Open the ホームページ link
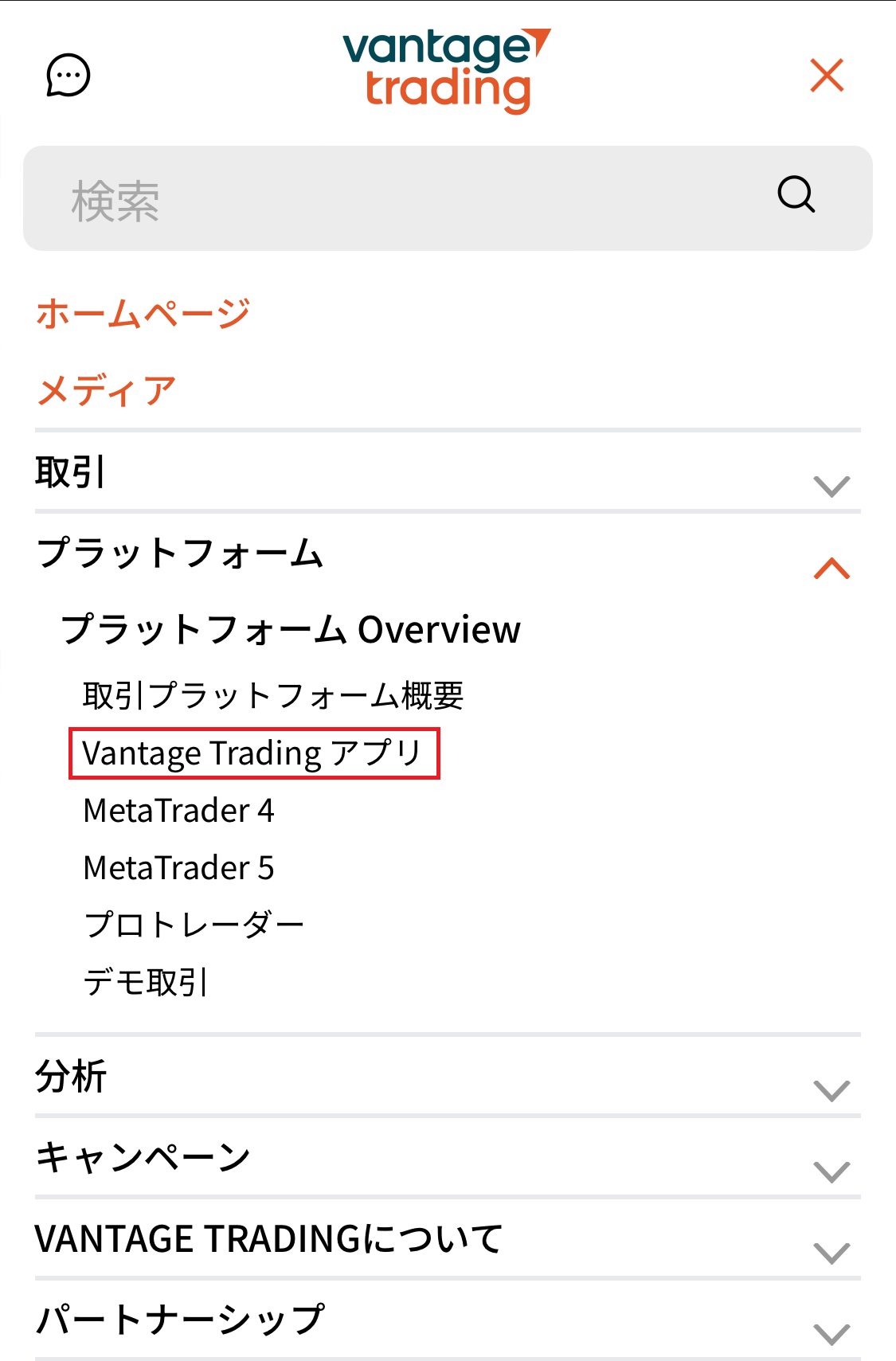This screenshot has width=896, height=1361. [x=142, y=312]
